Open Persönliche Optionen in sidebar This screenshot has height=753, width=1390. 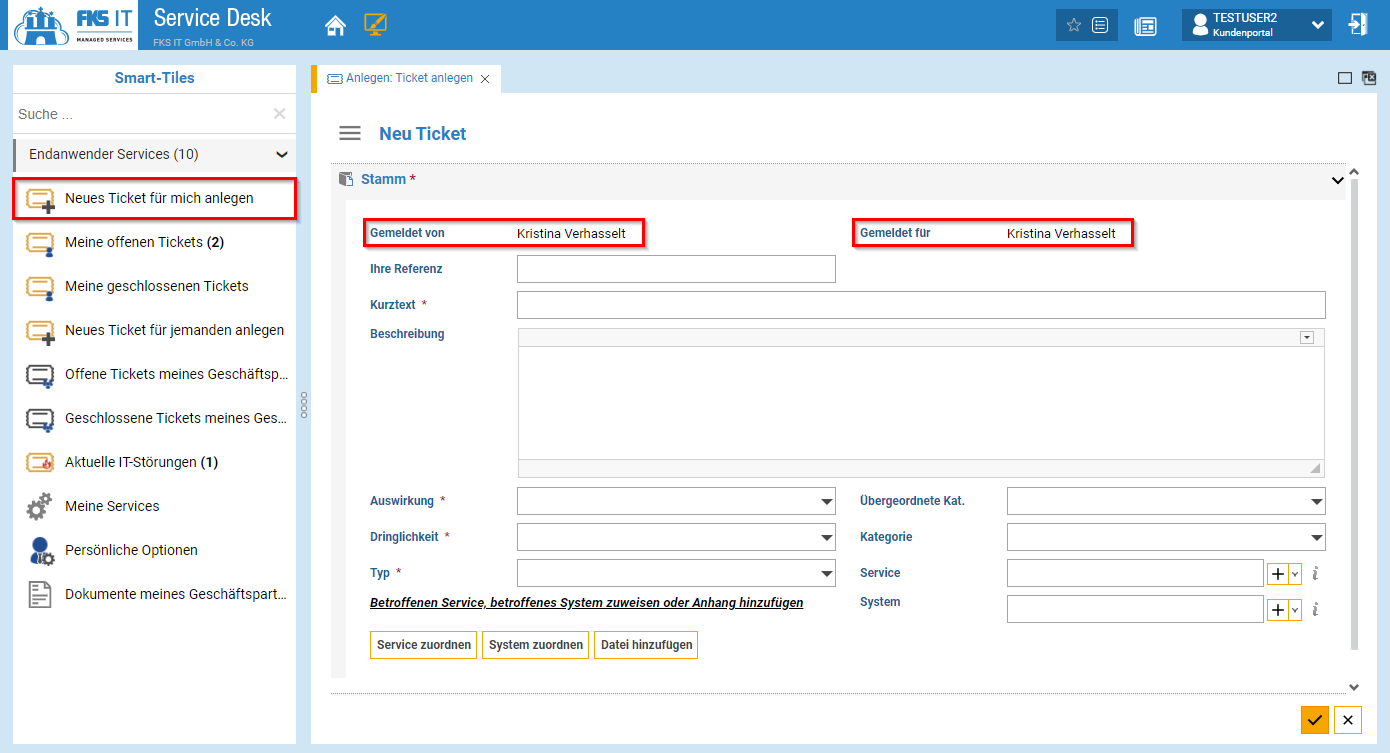coord(131,550)
